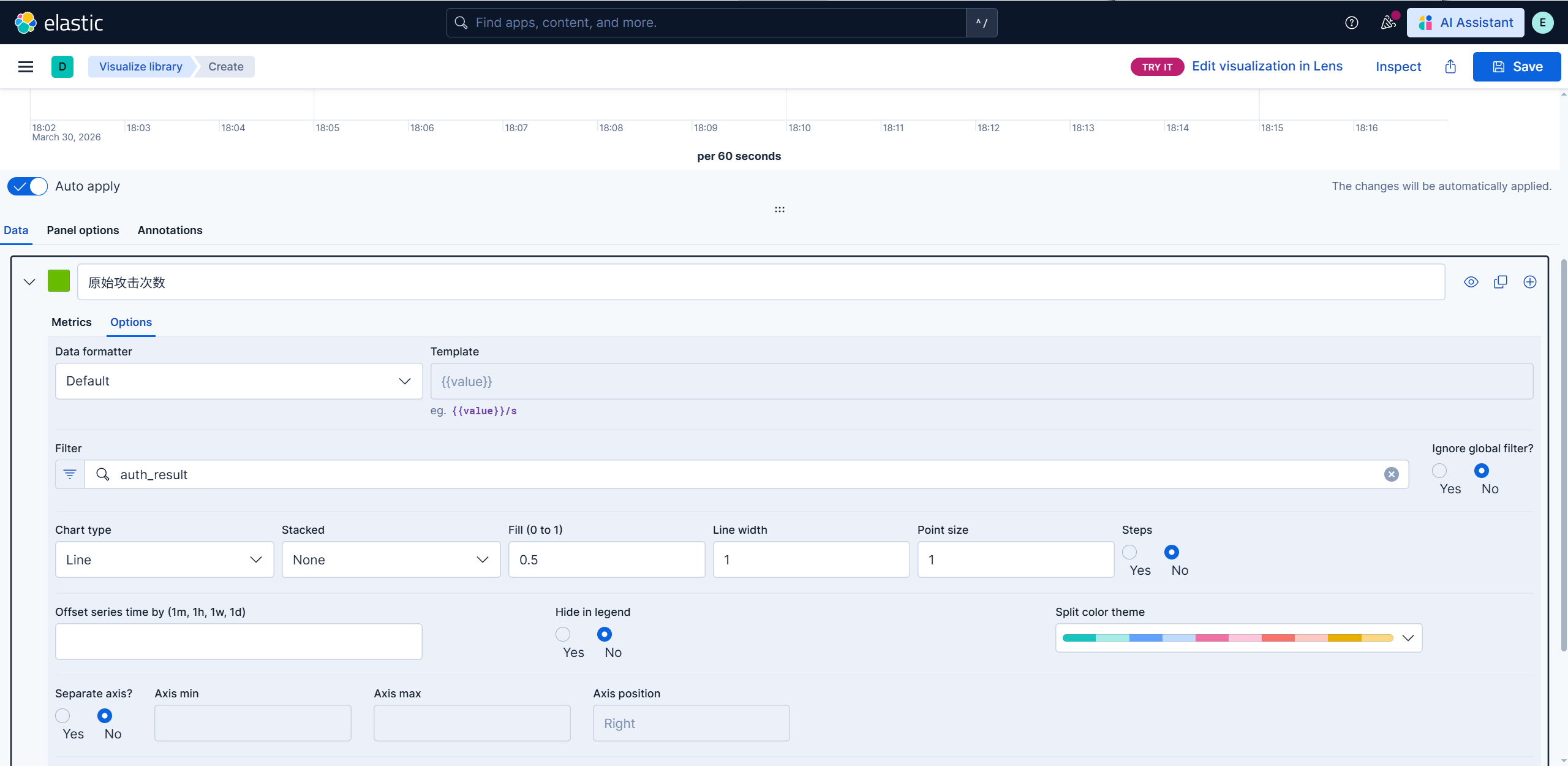Add a new series with plus icon
This screenshot has height=766, width=1568.
(x=1530, y=282)
